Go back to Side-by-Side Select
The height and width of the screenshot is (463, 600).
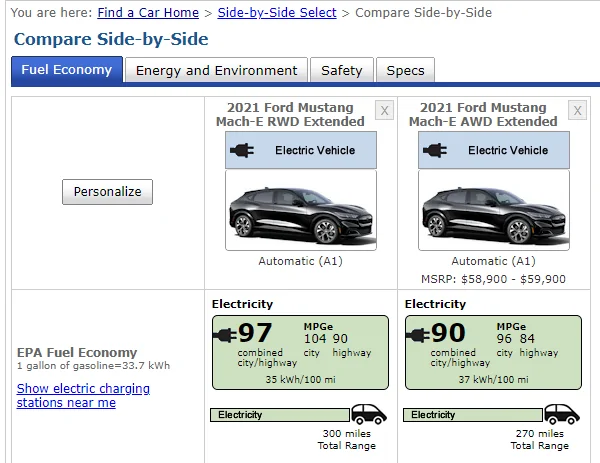(x=277, y=13)
